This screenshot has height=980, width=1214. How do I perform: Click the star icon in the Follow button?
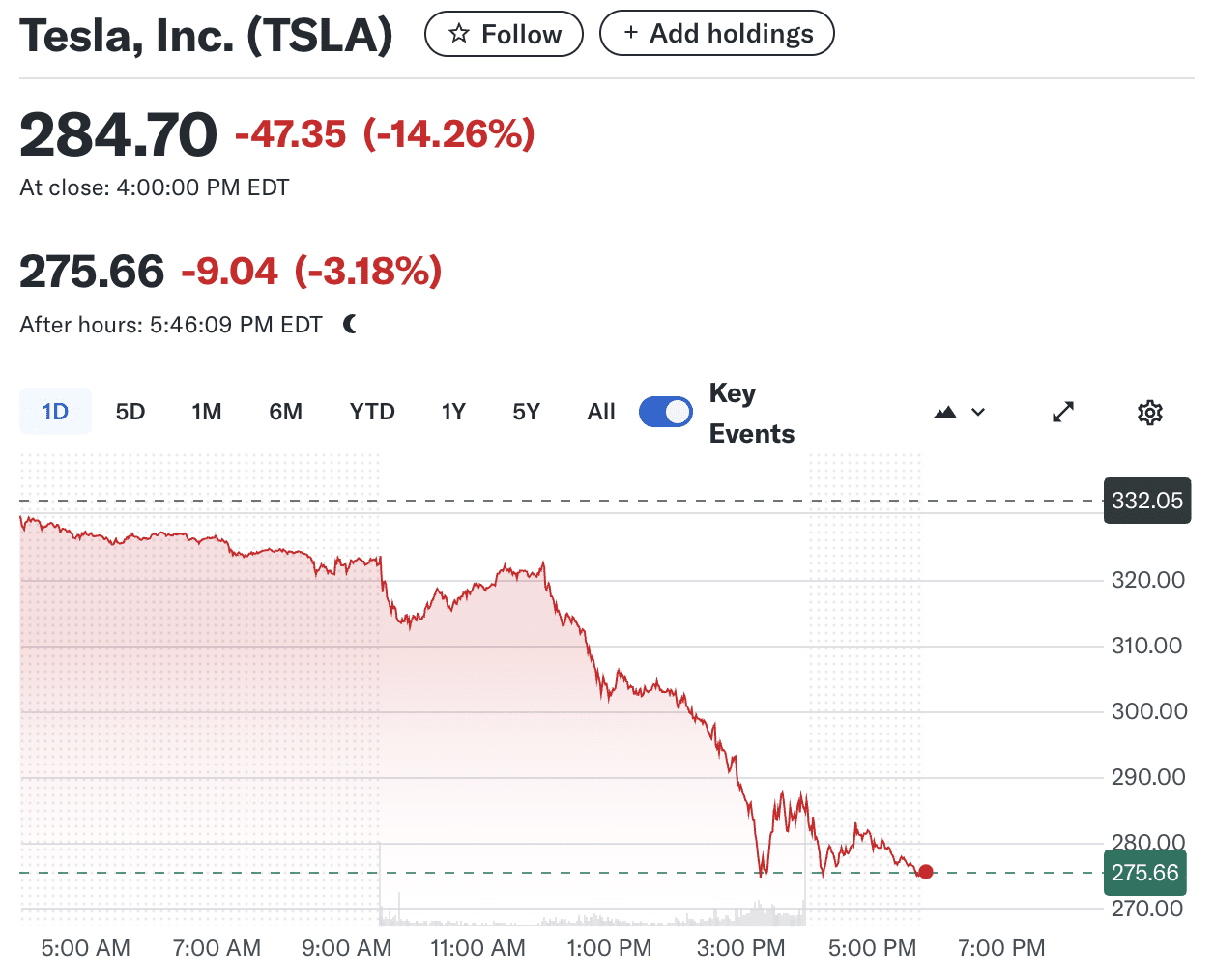click(459, 34)
